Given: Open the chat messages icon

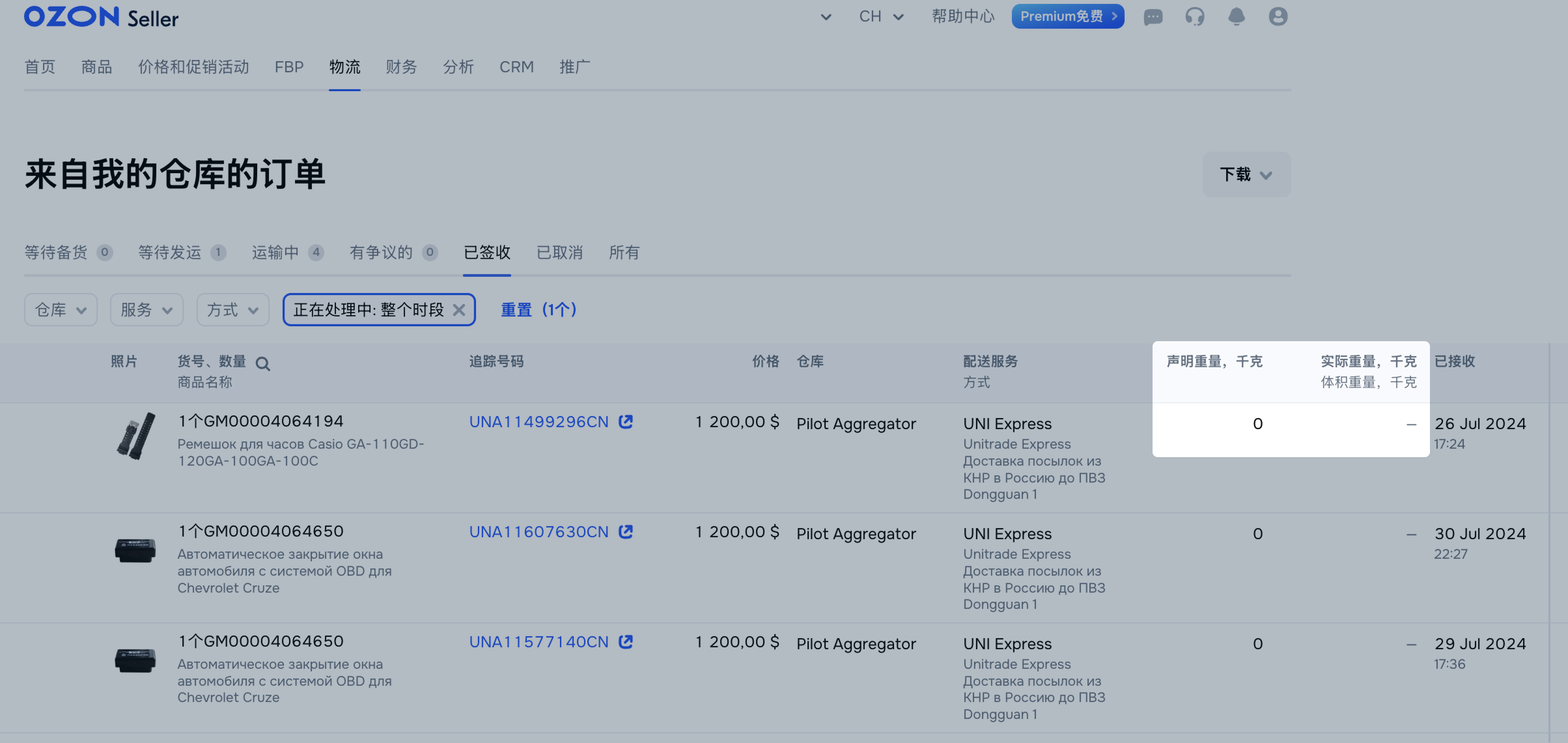Looking at the screenshot, I should pos(1153,17).
